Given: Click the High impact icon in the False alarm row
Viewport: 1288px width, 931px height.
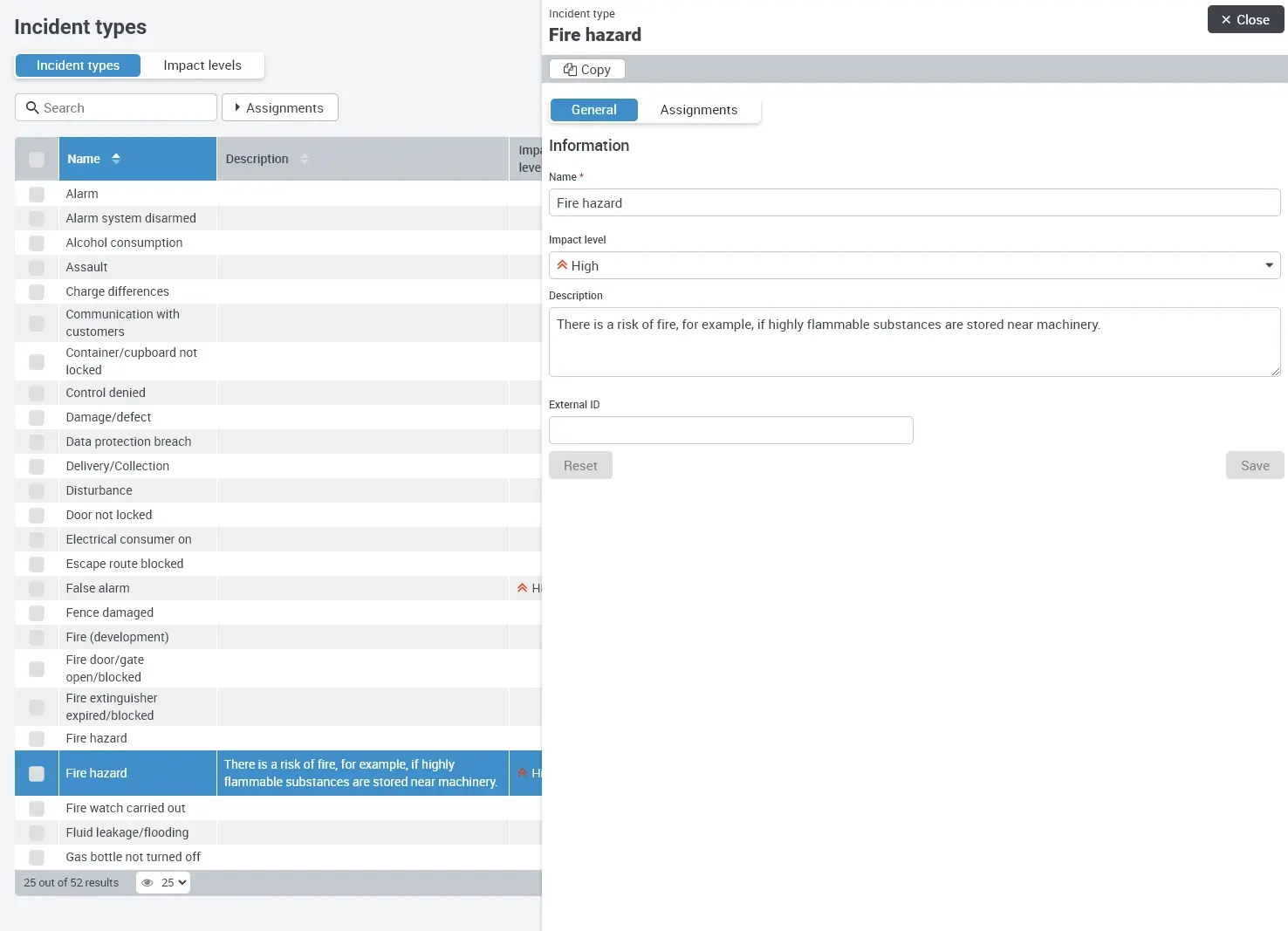Looking at the screenshot, I should tap(521, 588).
